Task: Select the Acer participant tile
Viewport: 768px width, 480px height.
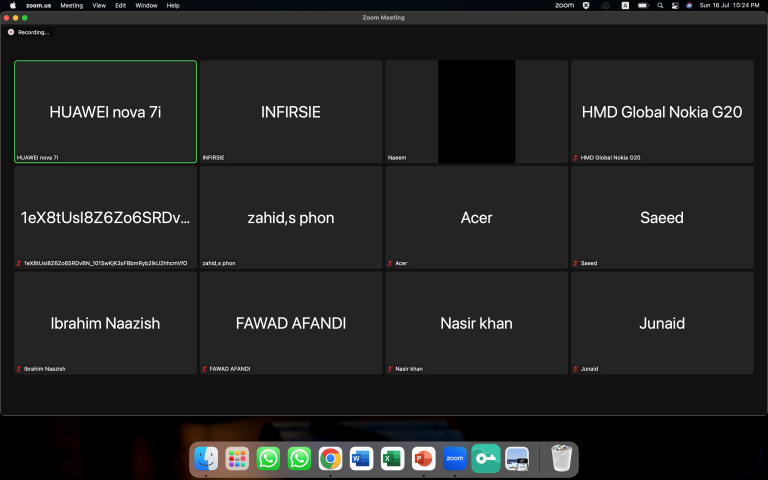Action: point(477,217)
